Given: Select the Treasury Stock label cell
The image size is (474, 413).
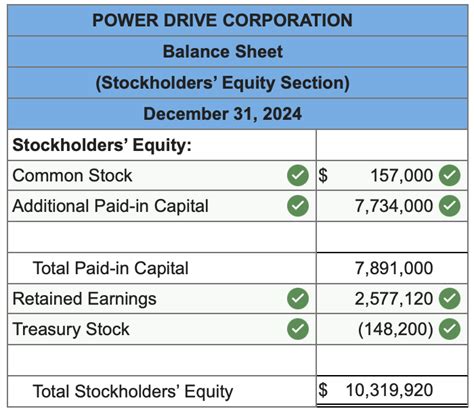Looking at the screenshot, I should click(x=162, y=329).
